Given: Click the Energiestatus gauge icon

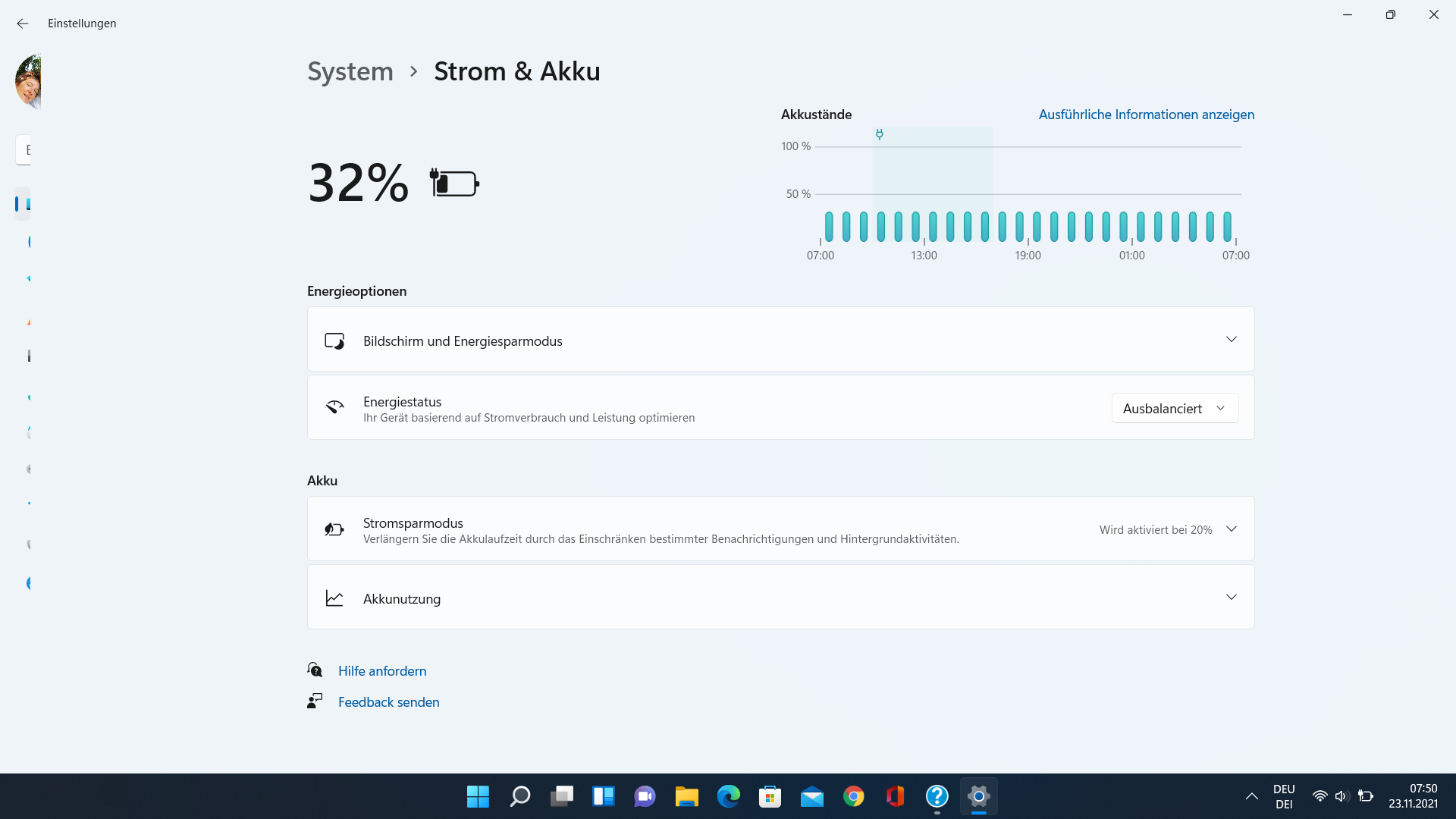Looking at the screenshot, I should pos(334,407).
